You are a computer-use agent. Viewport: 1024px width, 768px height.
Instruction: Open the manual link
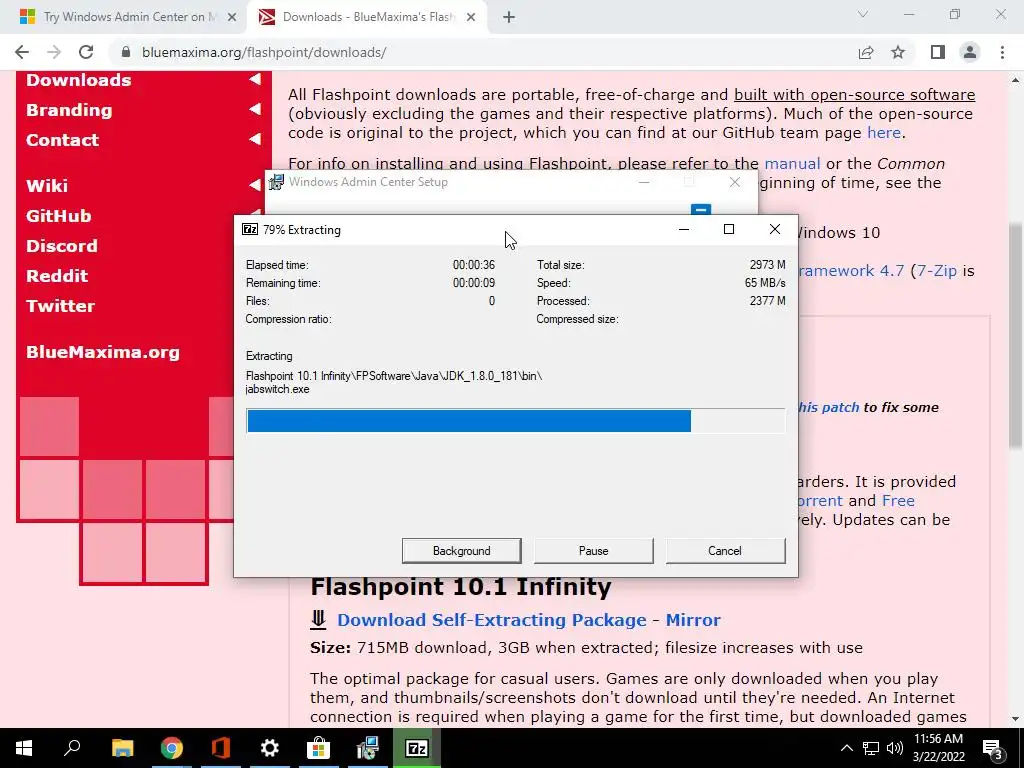792,163
